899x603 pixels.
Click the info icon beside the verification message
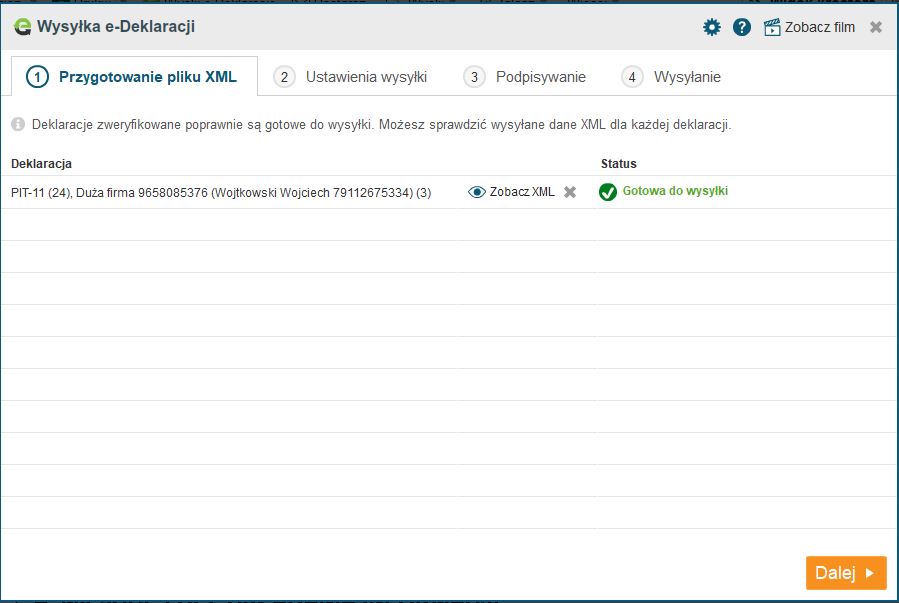18,124
